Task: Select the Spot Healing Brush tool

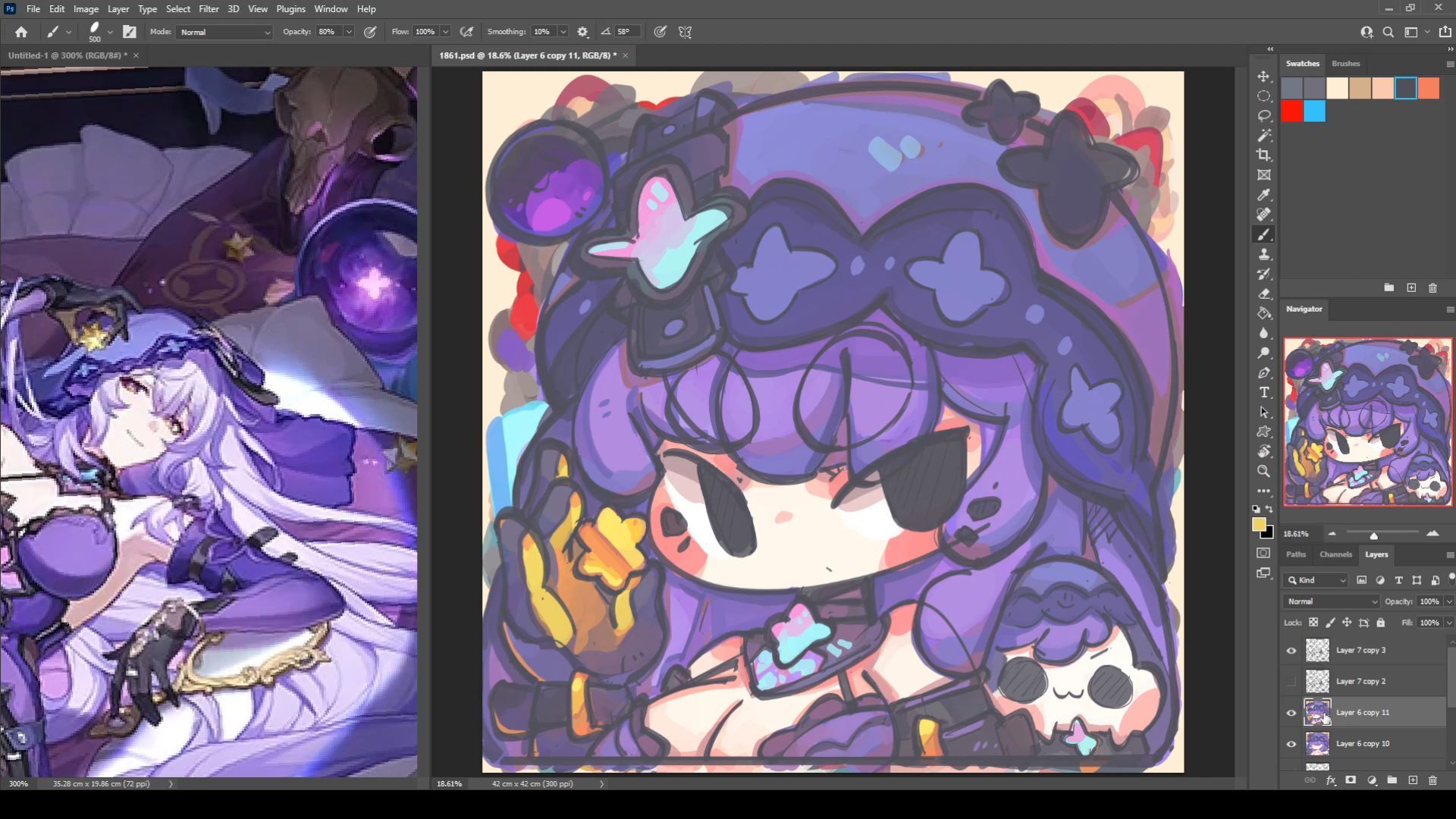Action: (1263, 215)
